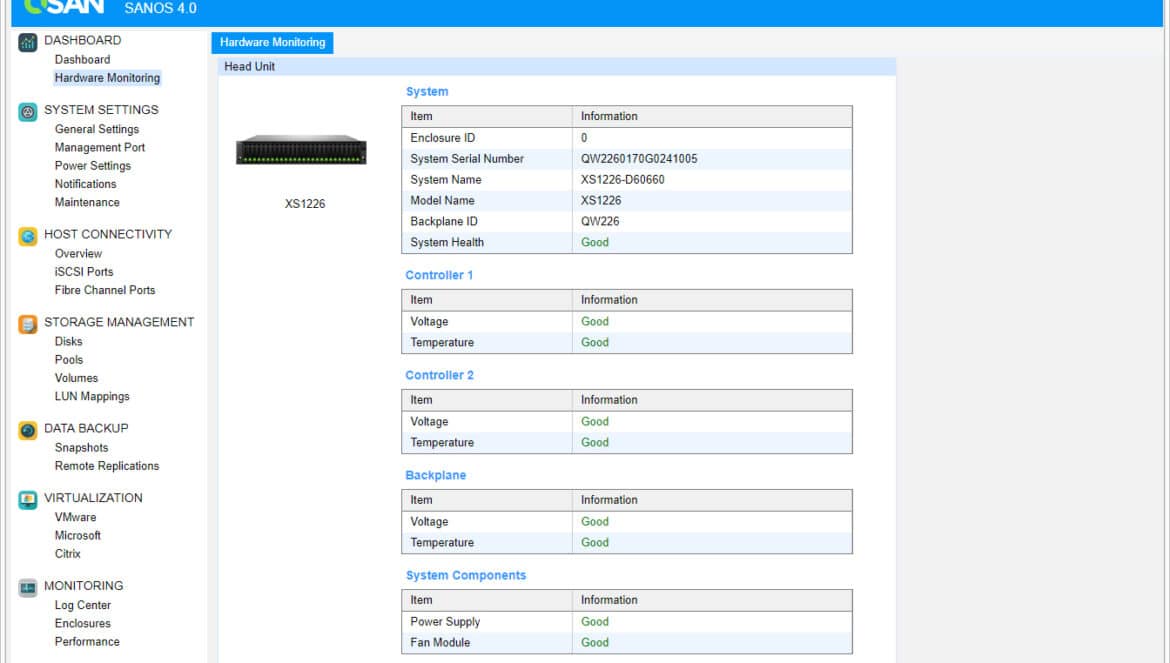This screenshot has width=1170, height=663.
Task: Switch to the Hardware Monitoring tab
Action: pos(272,43)
